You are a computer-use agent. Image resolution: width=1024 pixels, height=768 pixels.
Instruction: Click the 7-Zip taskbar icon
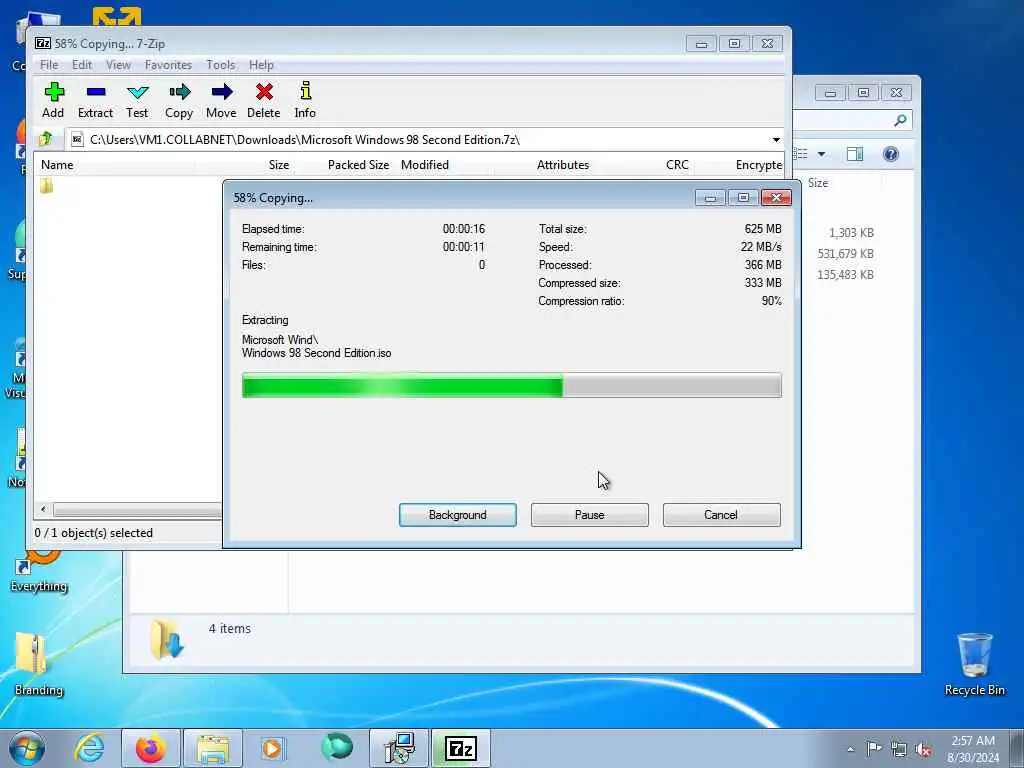(461, 748)
